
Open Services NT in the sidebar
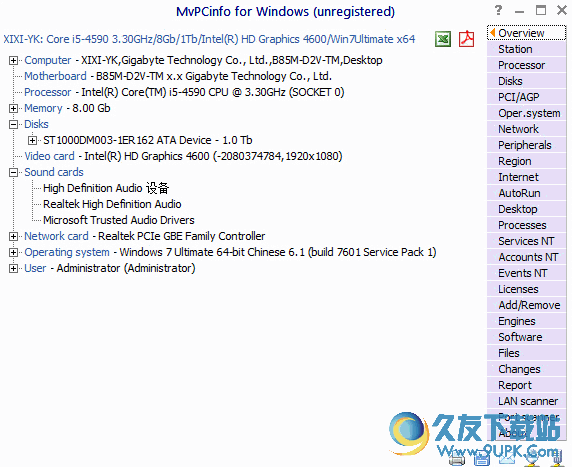click(x=526, y=241)
